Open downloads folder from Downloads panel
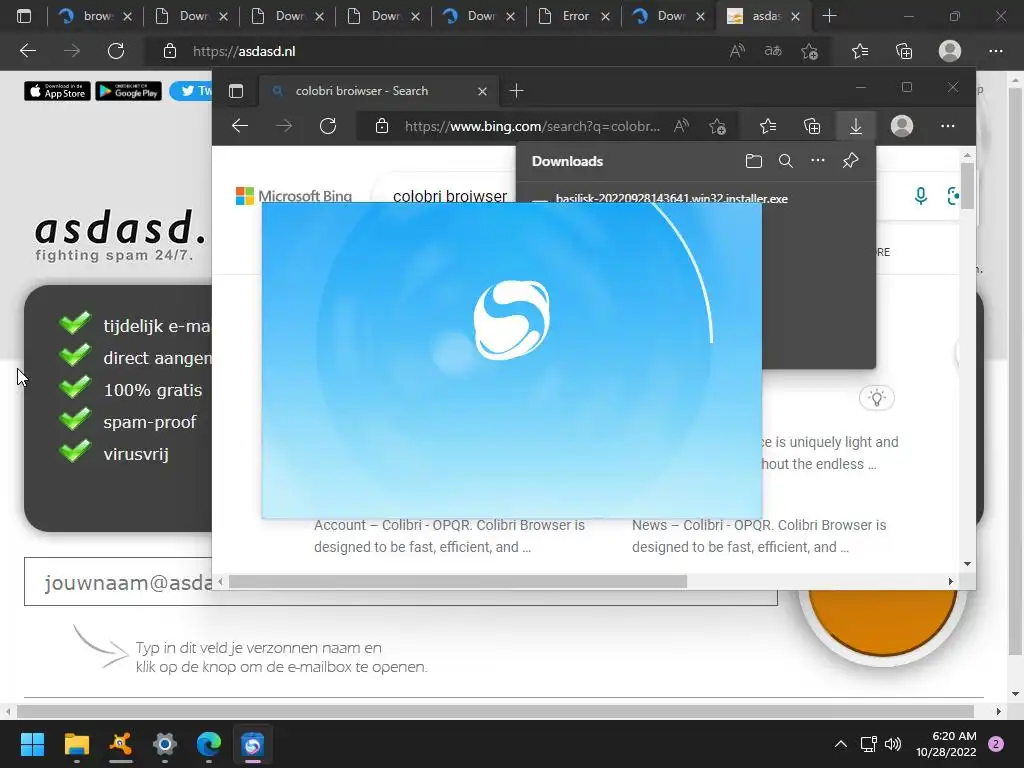This screenshot has height=768, width=1024. click(754, 161)
